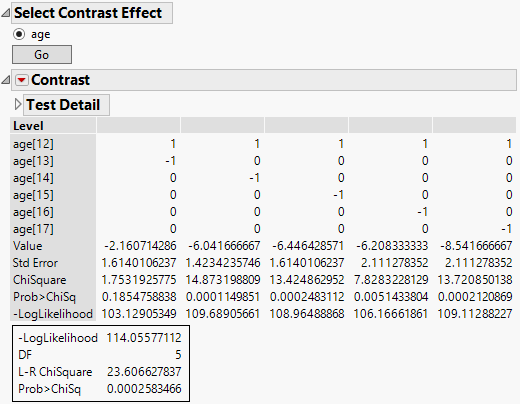Click the DF value in summary box
520x404 pixels.
click(x=178, y=355)
